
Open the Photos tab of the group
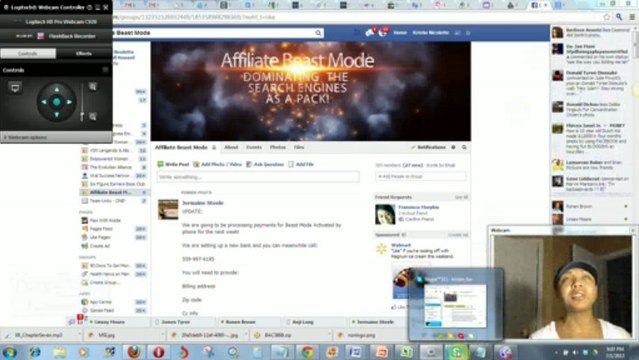tap(278, 147)
